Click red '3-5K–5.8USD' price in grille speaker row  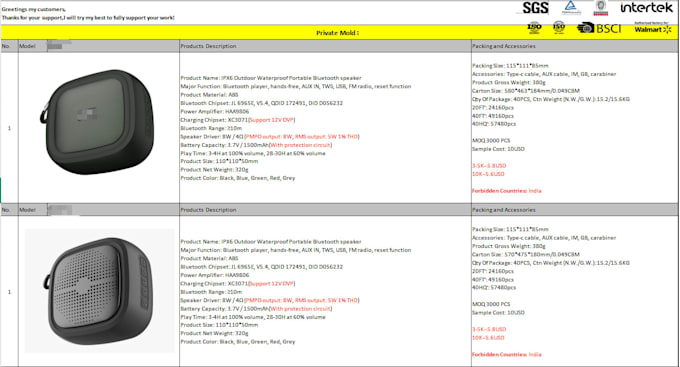[x=489, y=329]
